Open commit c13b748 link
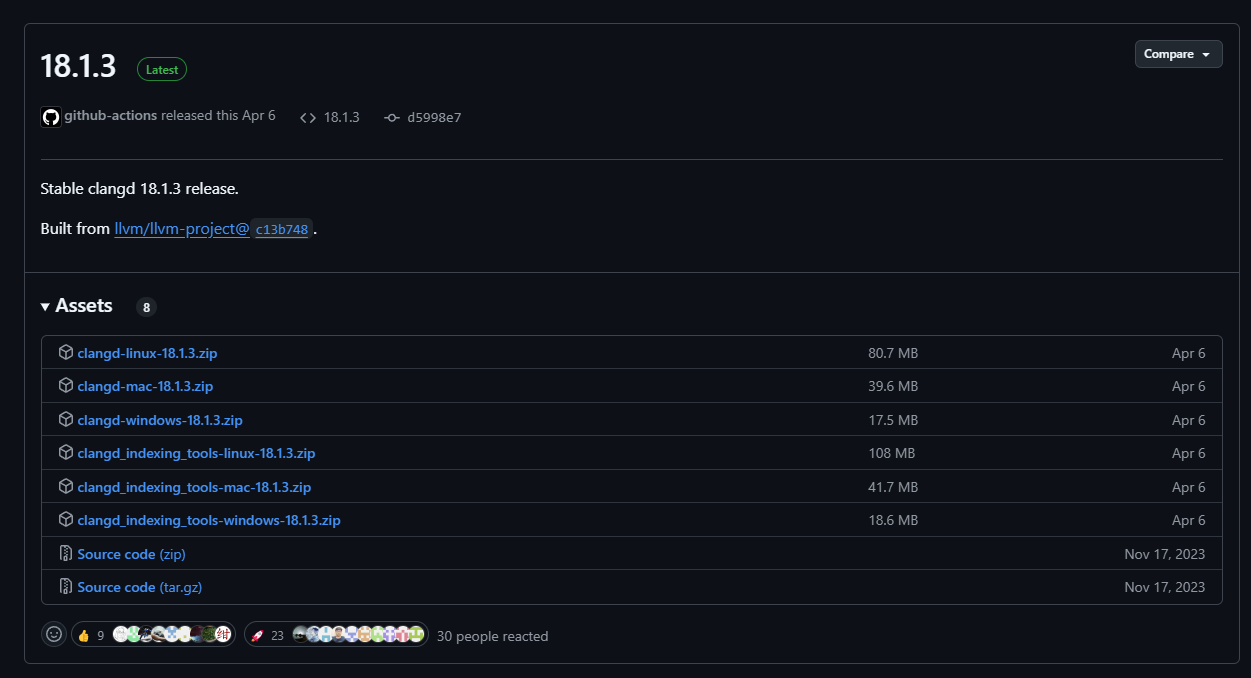This screenshot has width=1251, height=678. click(x=282, y=229)
